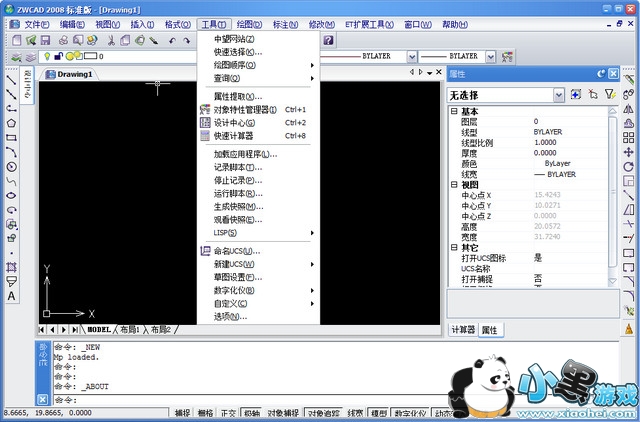Click the Select Objects icon in properties panel

(x=593, y=95)
